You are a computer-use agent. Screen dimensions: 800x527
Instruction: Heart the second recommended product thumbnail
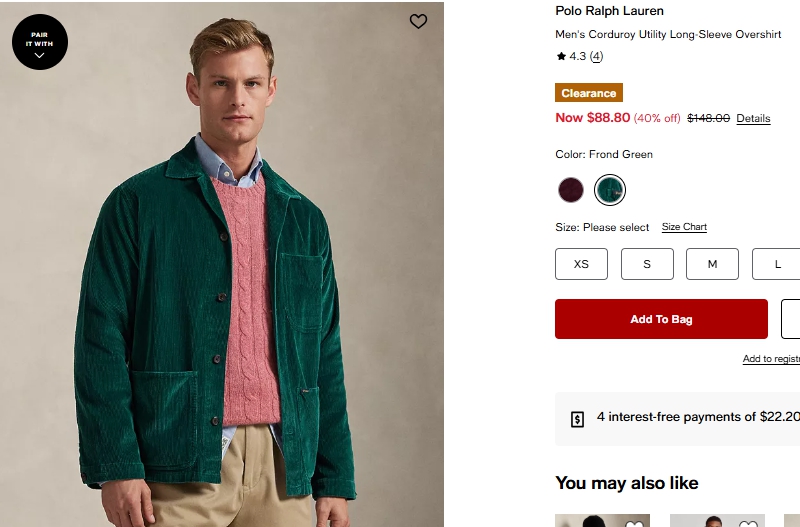[x=748, y=523]
